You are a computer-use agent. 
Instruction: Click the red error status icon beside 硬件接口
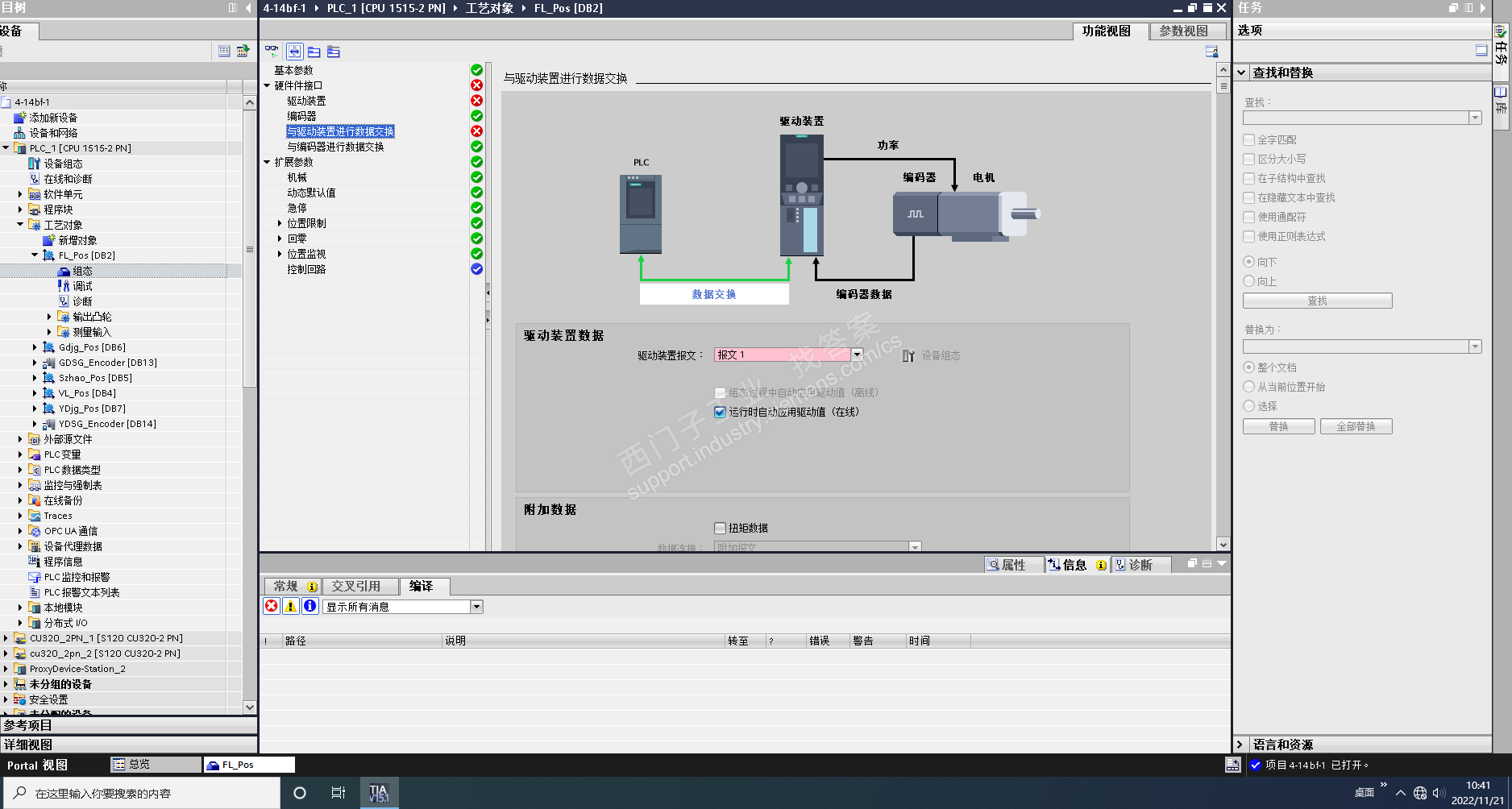477,85
